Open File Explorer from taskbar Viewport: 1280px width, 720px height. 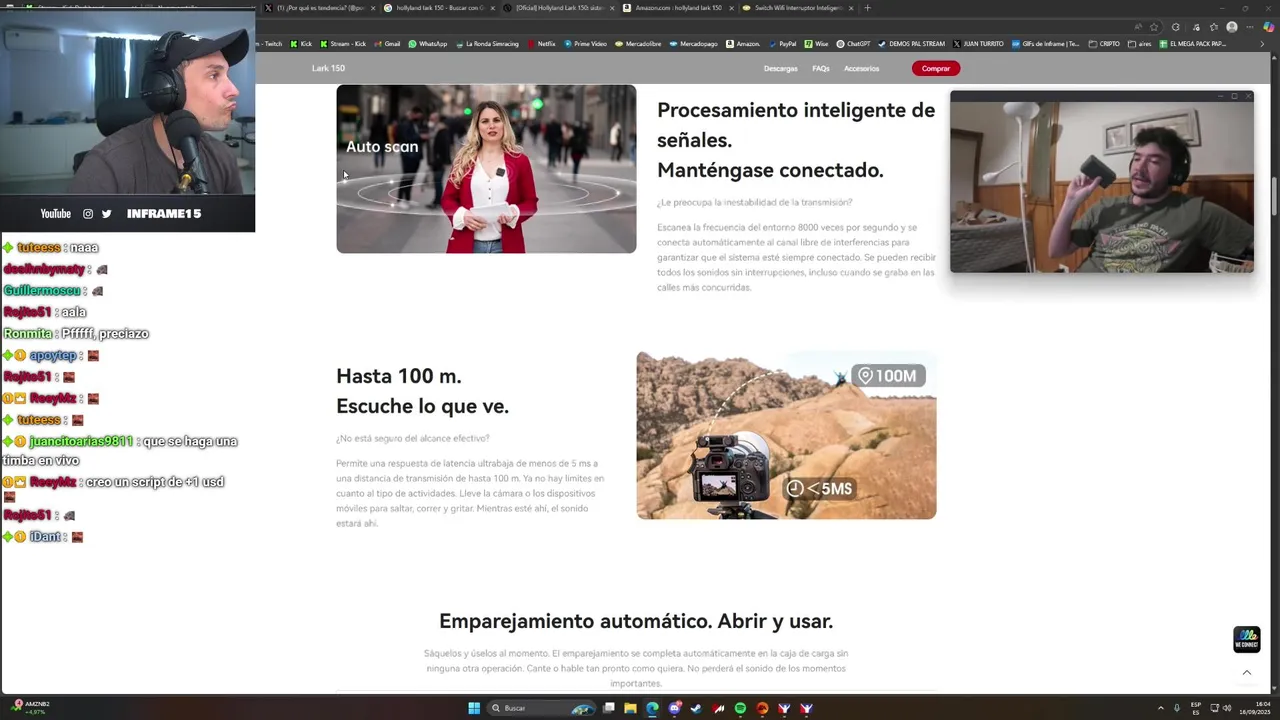click(630, 708)
